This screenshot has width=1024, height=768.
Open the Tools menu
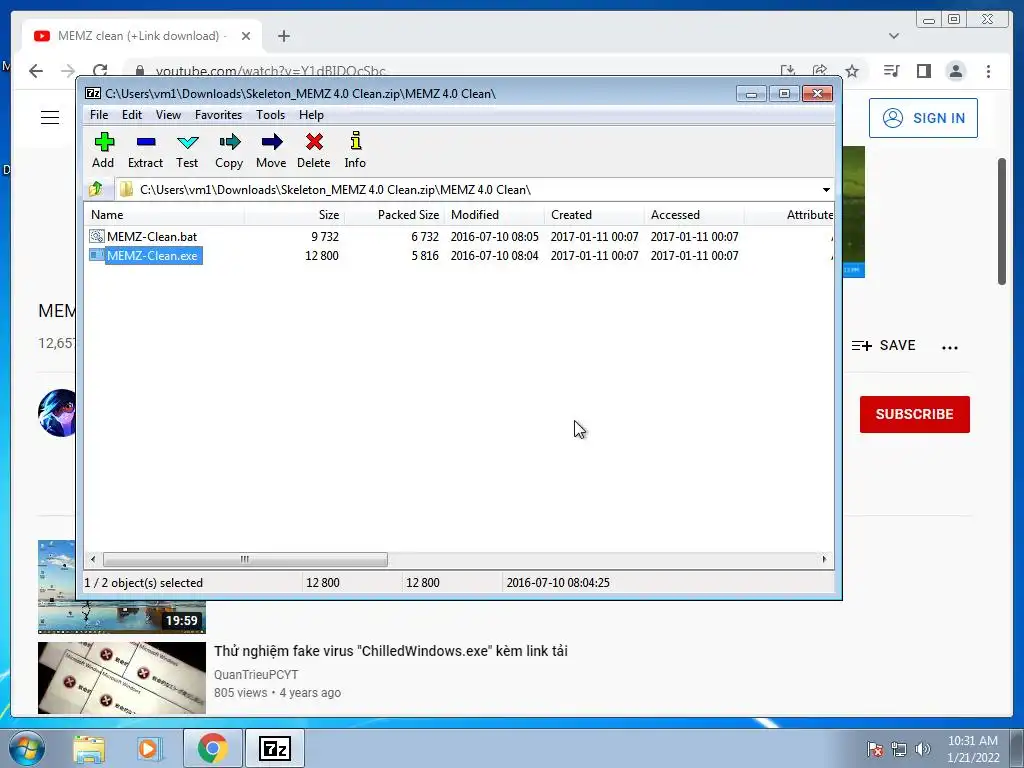click(270, 115)
